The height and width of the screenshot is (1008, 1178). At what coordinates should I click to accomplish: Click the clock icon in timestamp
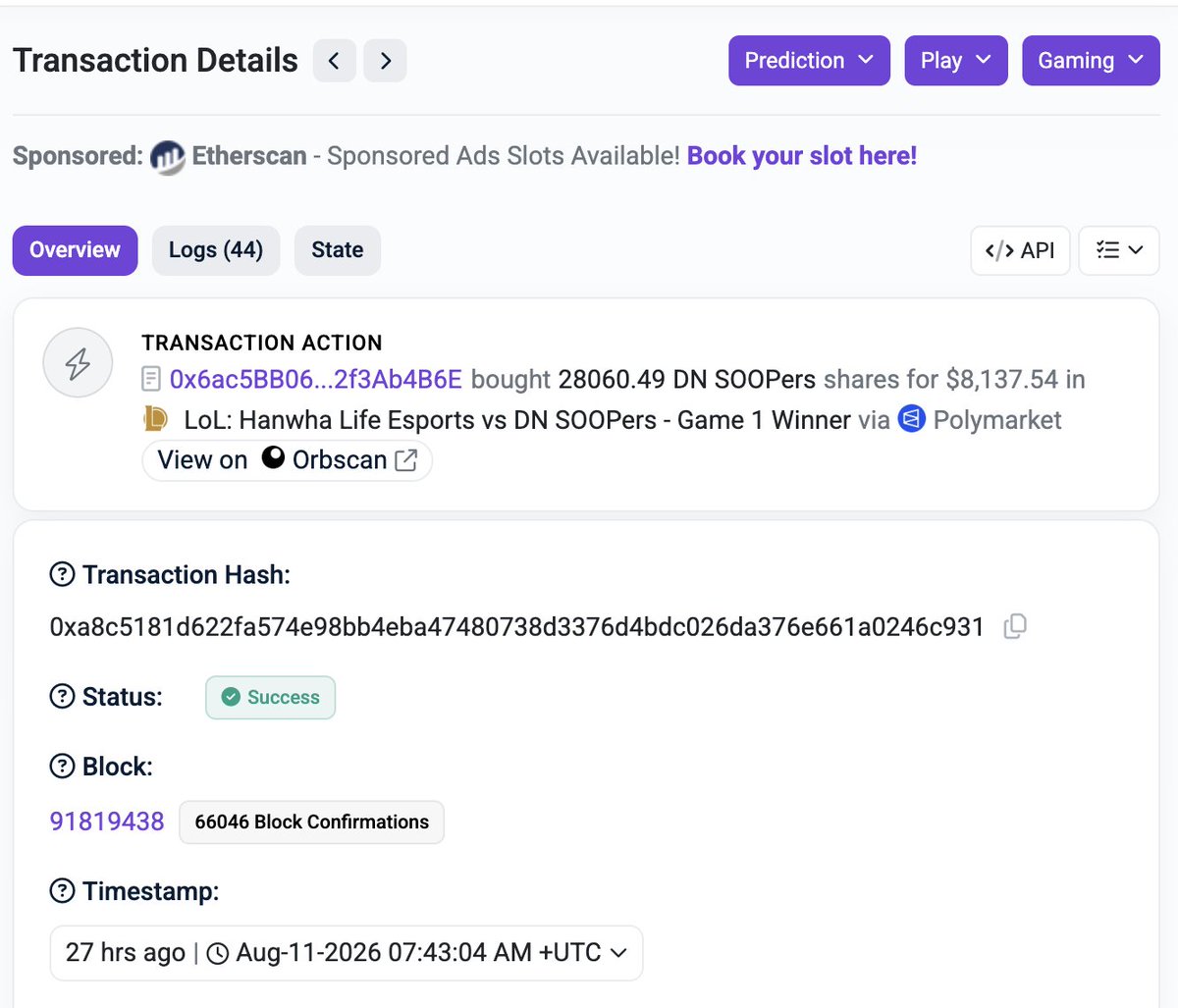point(218,953)
